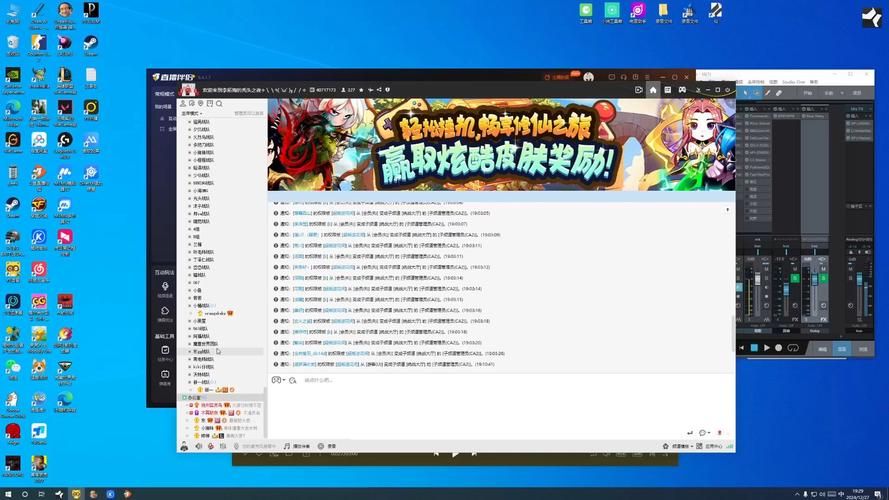
Task: Click the signal strength bars in YY bottom-right
Action: click(730, 446)
